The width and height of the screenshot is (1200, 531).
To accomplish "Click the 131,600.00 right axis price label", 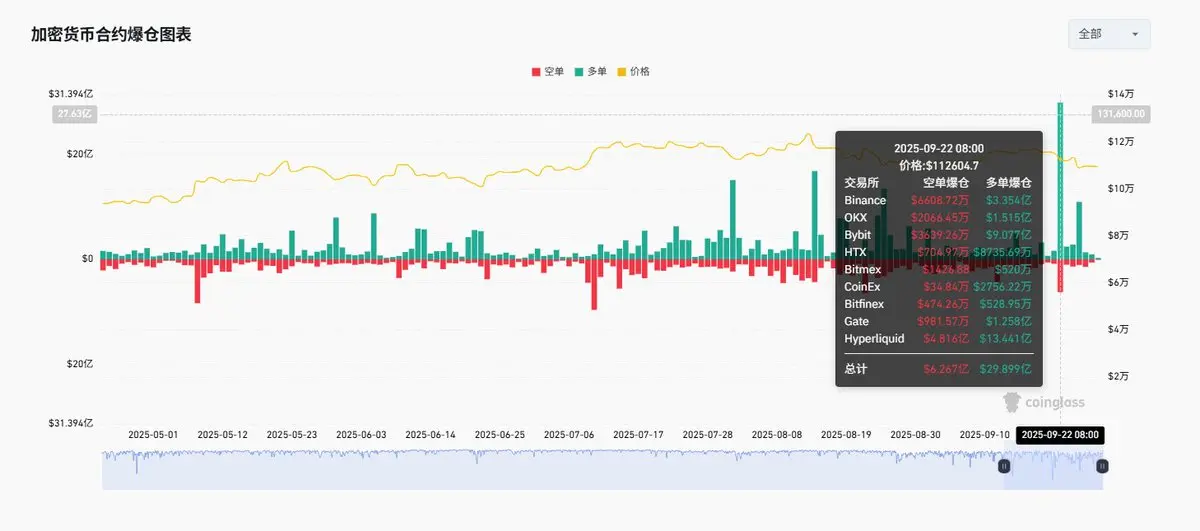I will click(x=1120, y=114).
